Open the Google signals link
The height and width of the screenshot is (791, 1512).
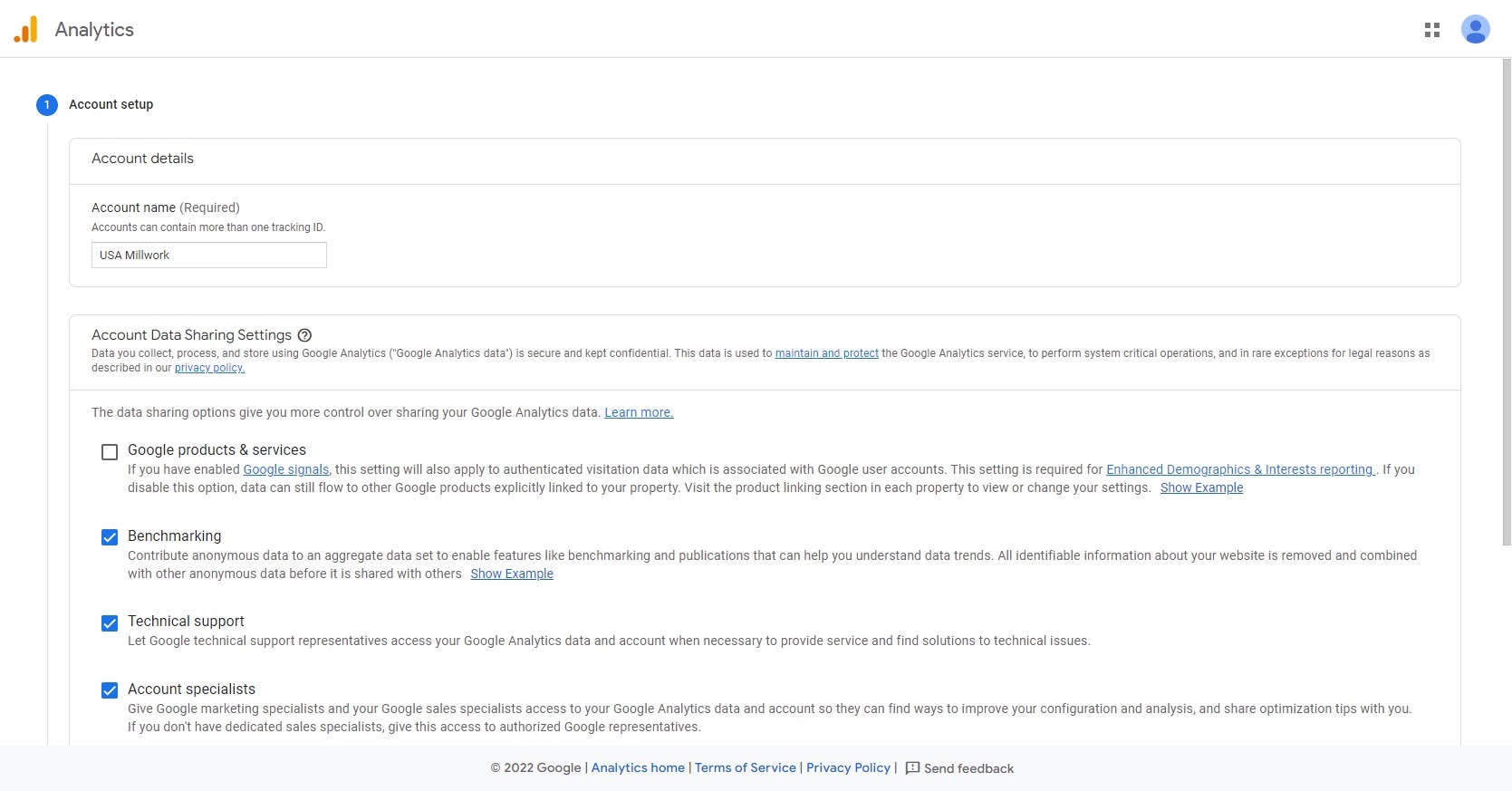point(286,469)
